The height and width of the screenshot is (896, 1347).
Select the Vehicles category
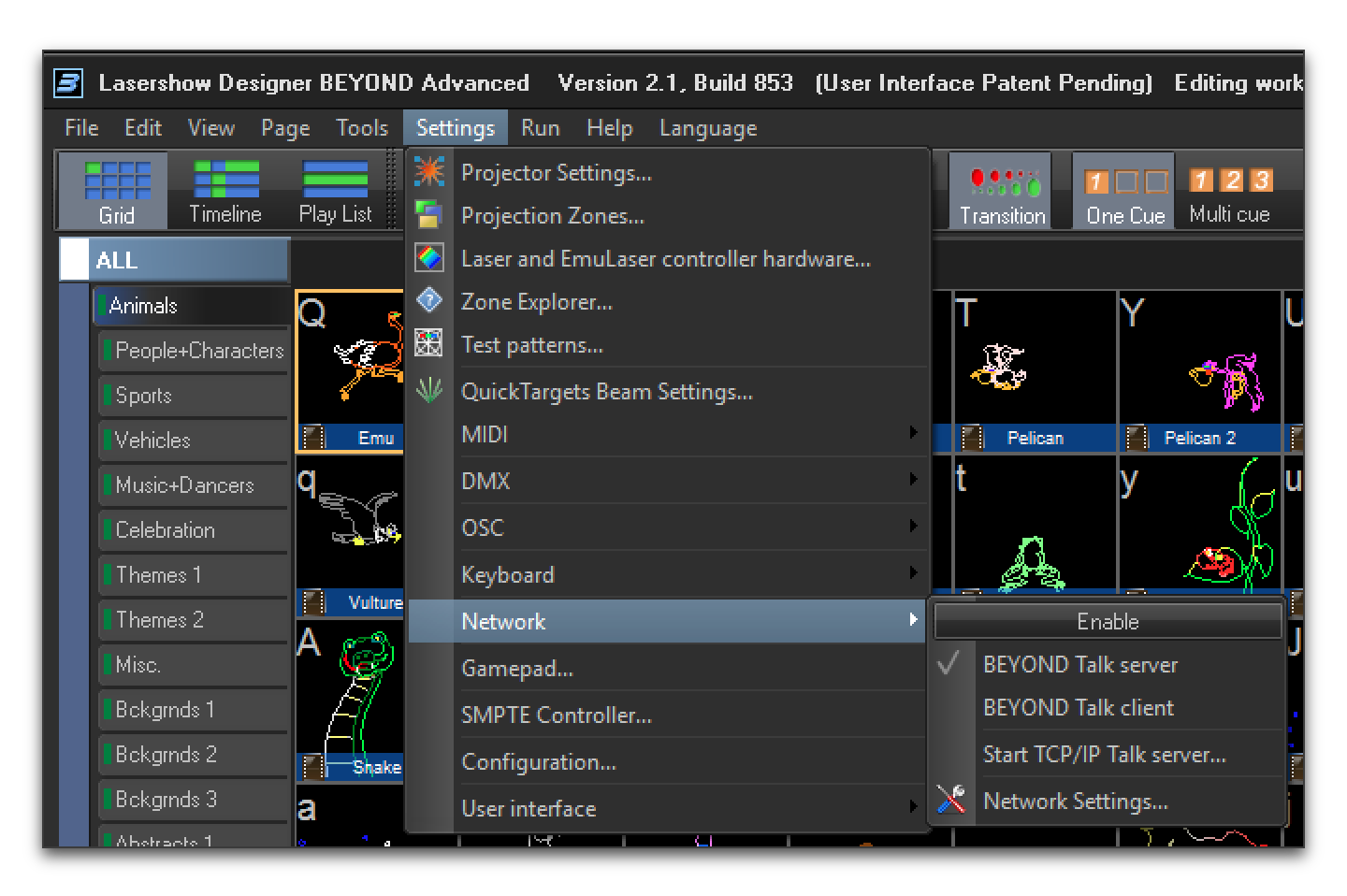193,441
